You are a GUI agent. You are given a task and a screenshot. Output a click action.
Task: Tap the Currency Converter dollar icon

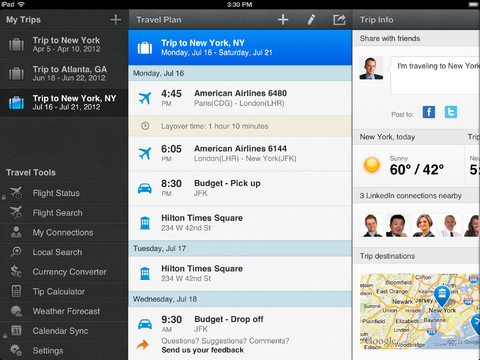(x=16, y=271)
